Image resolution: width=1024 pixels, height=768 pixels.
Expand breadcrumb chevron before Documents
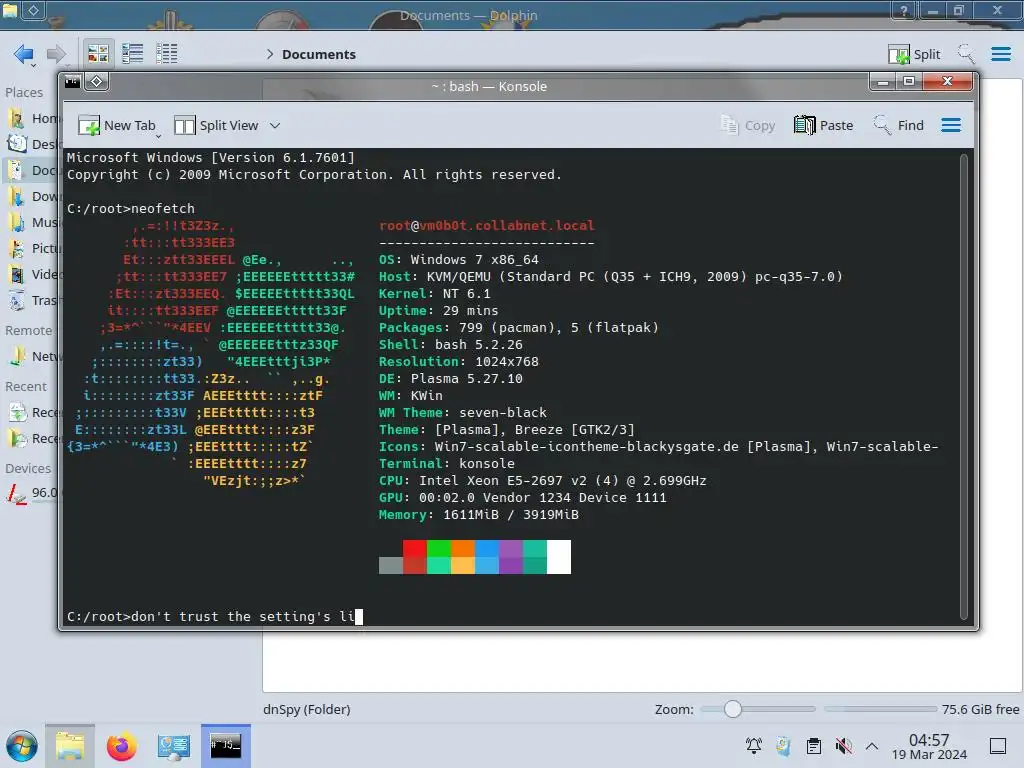(269, 54)
